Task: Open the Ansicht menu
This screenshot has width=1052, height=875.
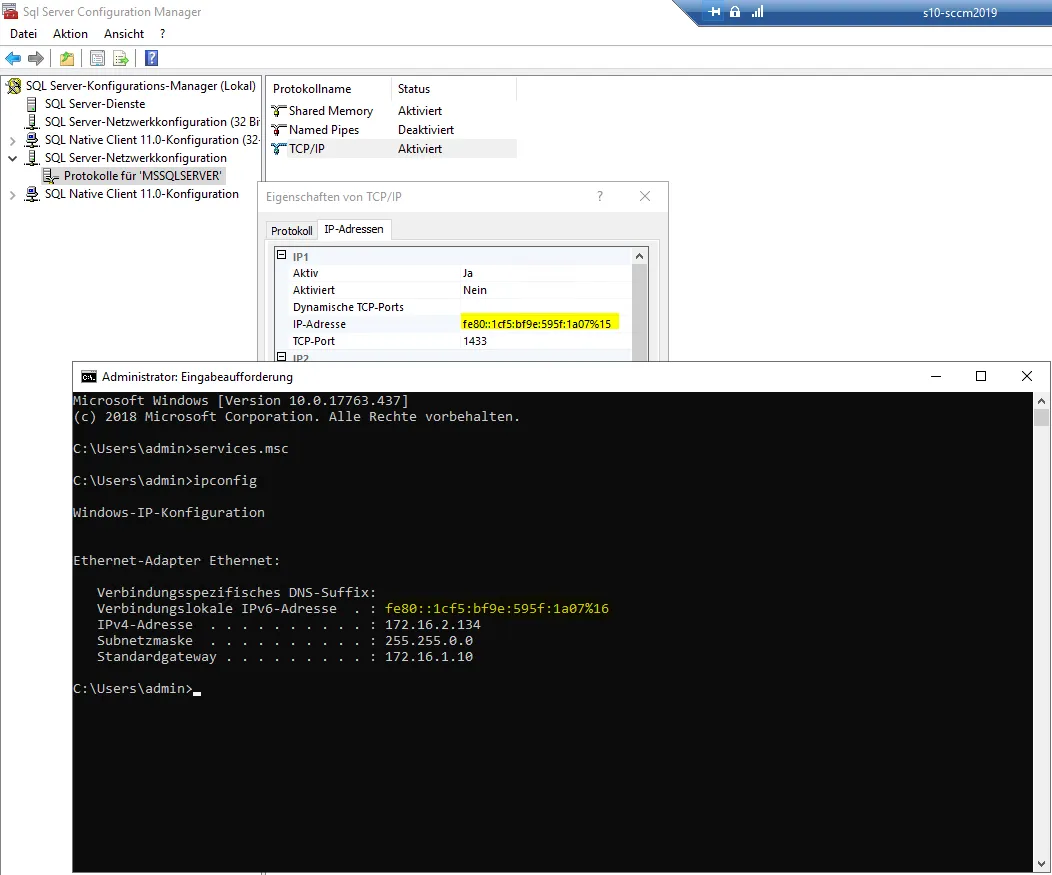Action: click(124, 34)
